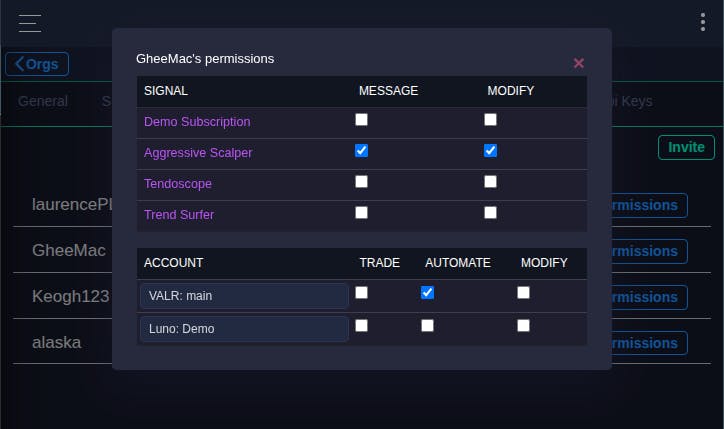Click the Invite button
Viewport: 724px width, 429px height.
point(686,147)
